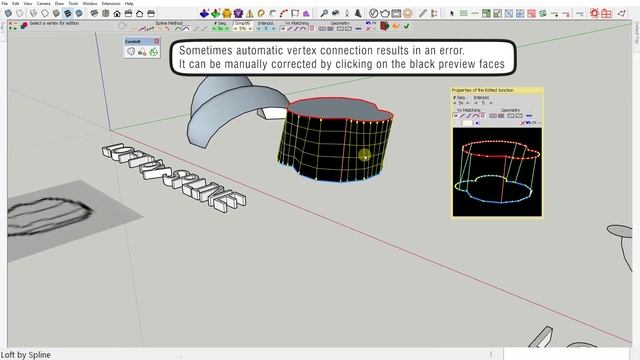The height and width of the screenshot is (360, 640).
Task: Set camera to Left view
Action: (151, 13)
